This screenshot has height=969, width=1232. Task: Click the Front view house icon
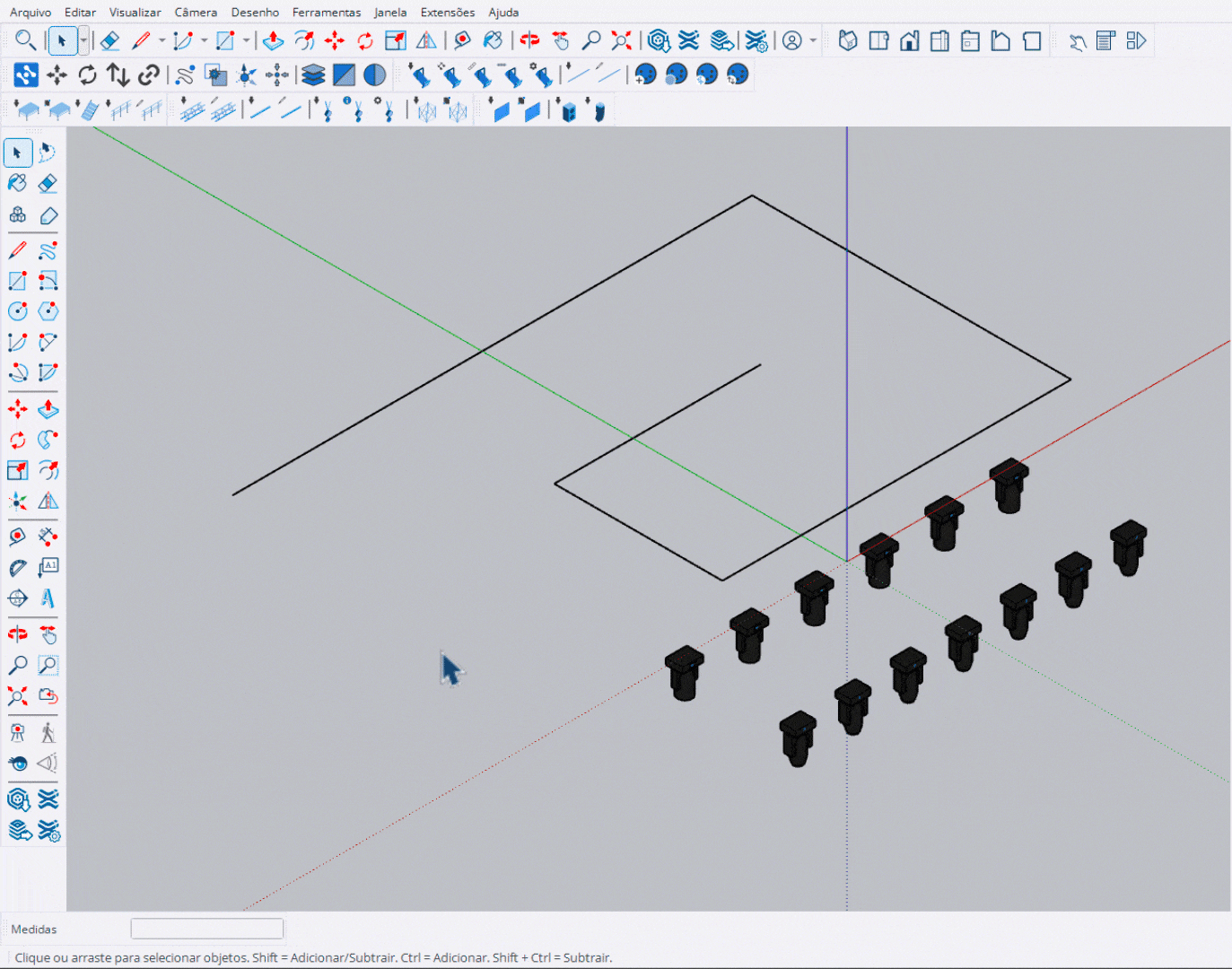[x=909, y=41]
